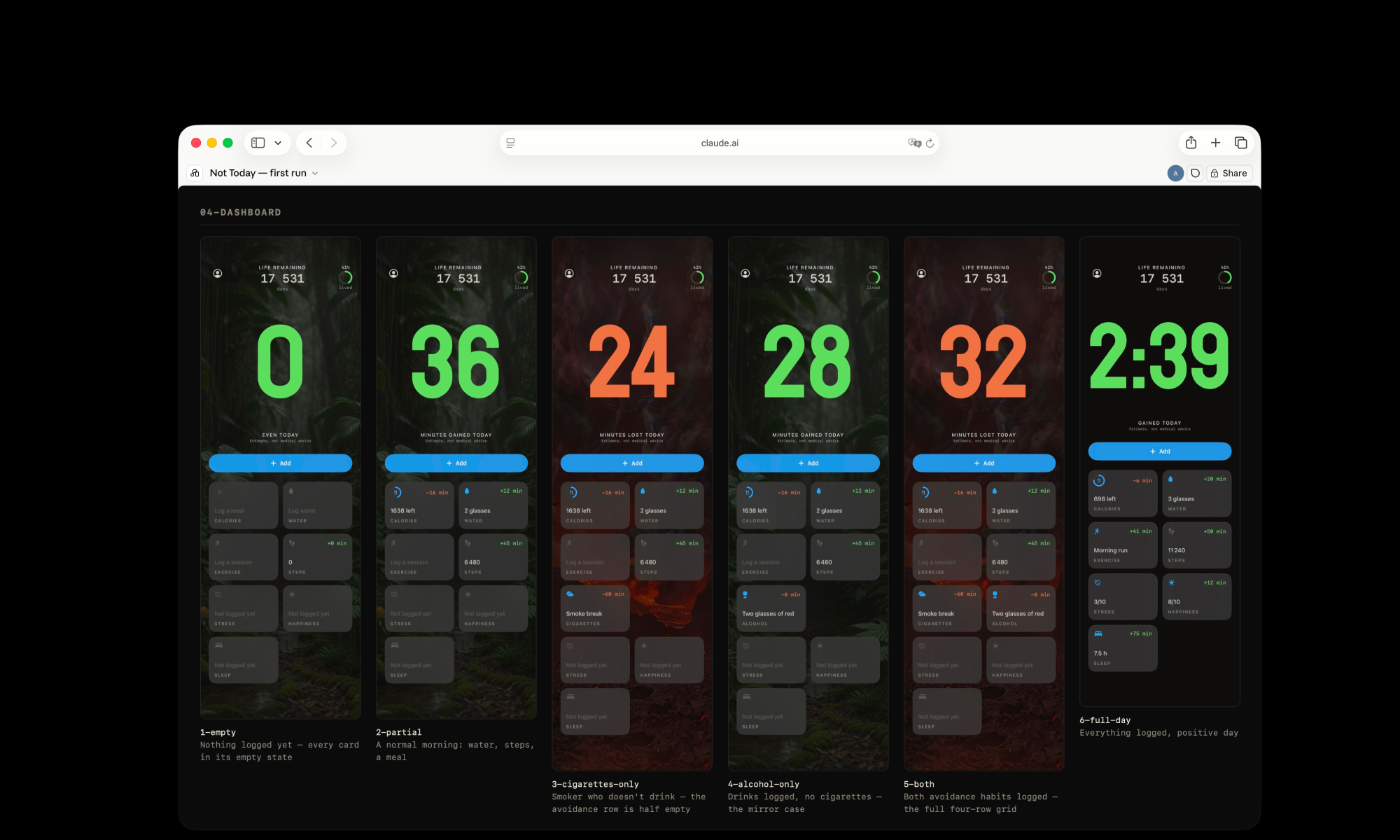Open the Log water card in 1-empty
Screen dimensions: 1400x840
coord(317,505)
